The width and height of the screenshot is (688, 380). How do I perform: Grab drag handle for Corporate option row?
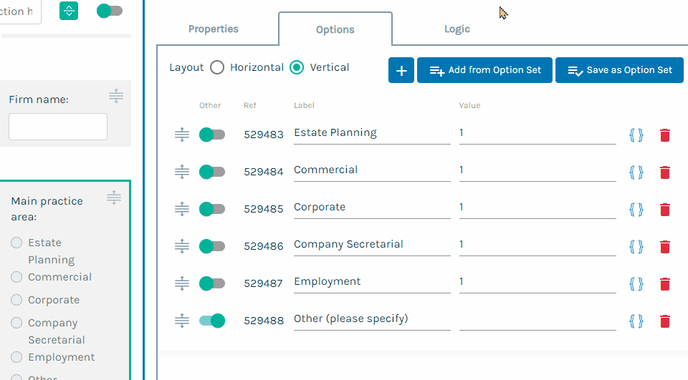click(x=182, y=209)
